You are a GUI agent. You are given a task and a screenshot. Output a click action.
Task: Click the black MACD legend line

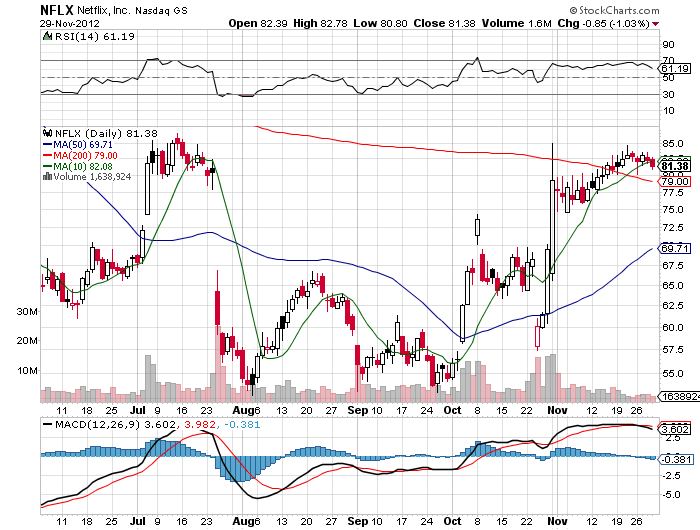click(x=47, y=424)
